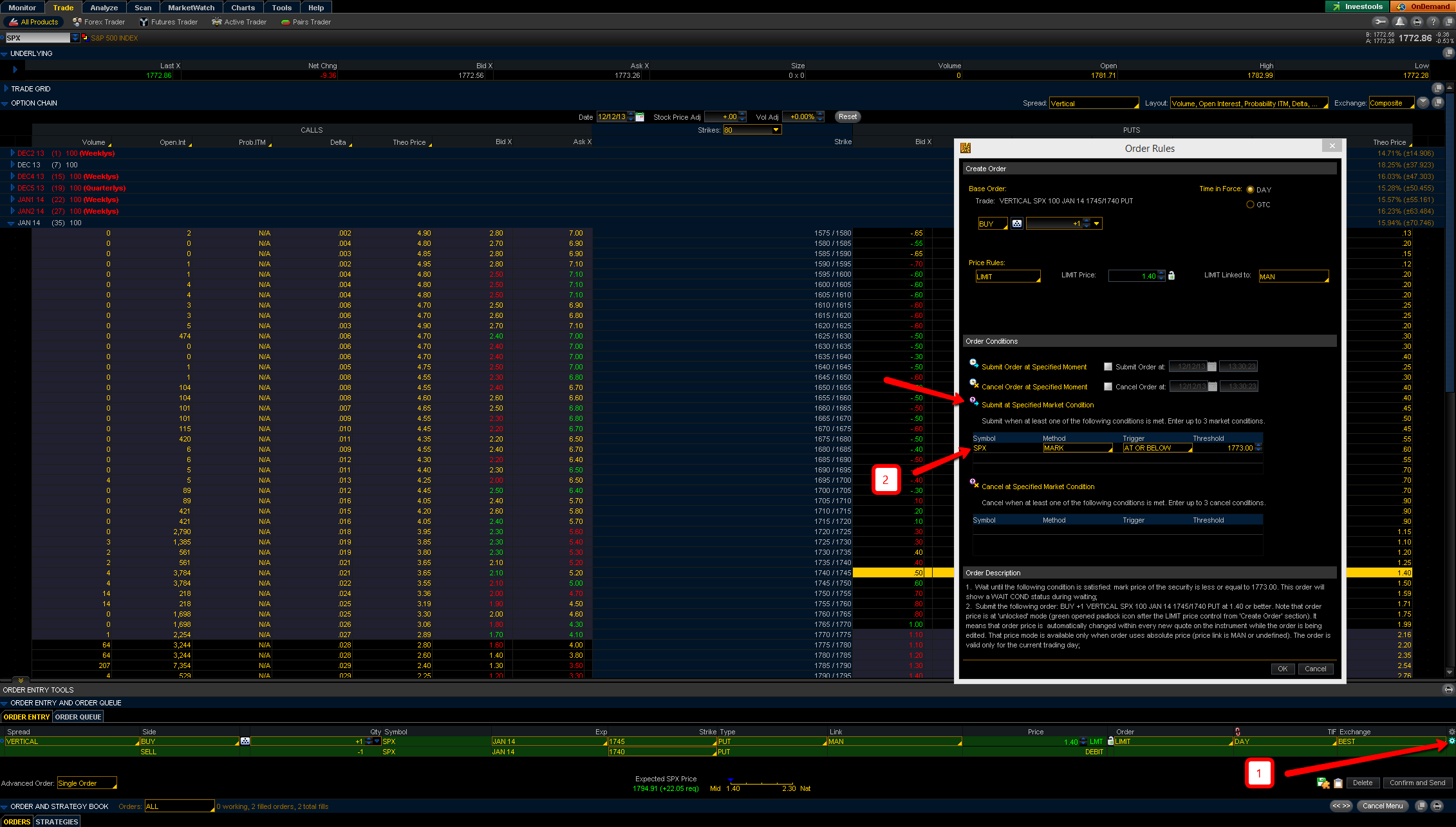Open help with the question mark icon
The width and height of the screenshot is (1456, 827).
tap(1433, 22)
